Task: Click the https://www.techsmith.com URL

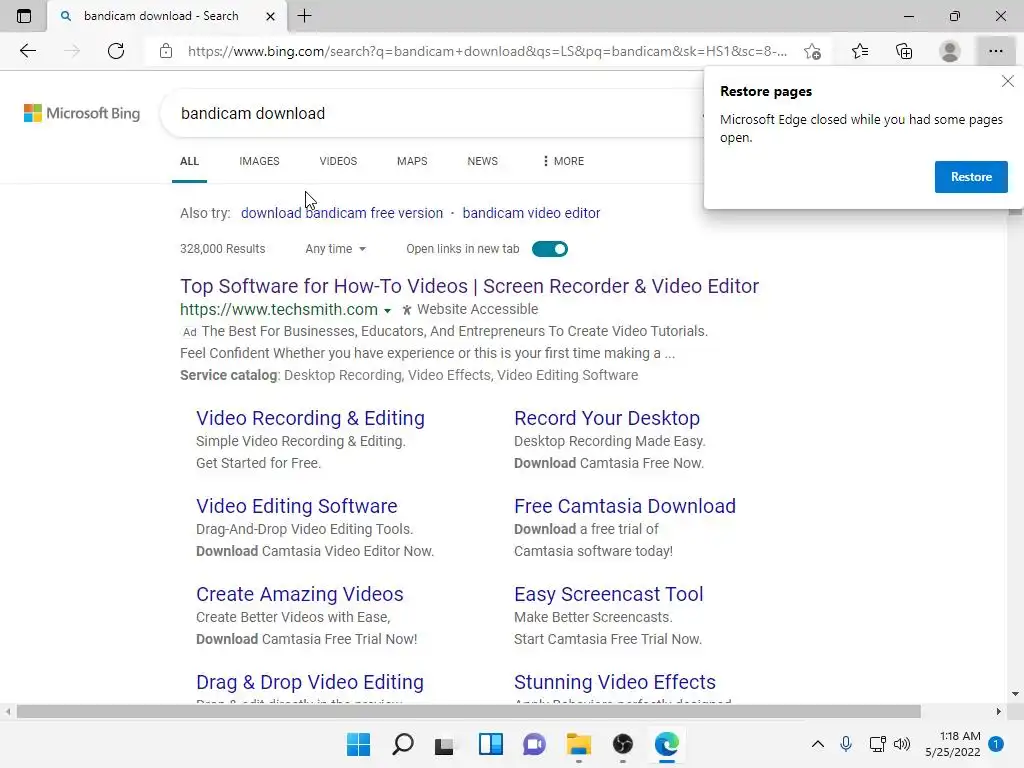Action: (x=279, y=310)
